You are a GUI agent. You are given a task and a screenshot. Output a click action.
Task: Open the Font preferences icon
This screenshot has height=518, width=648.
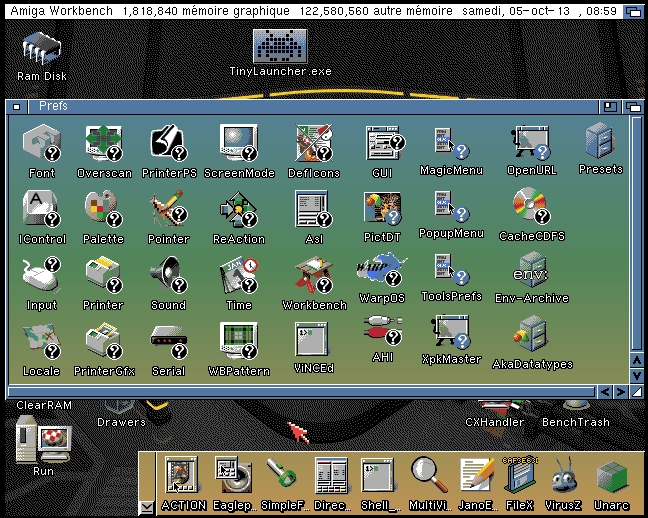coord(42,143)
